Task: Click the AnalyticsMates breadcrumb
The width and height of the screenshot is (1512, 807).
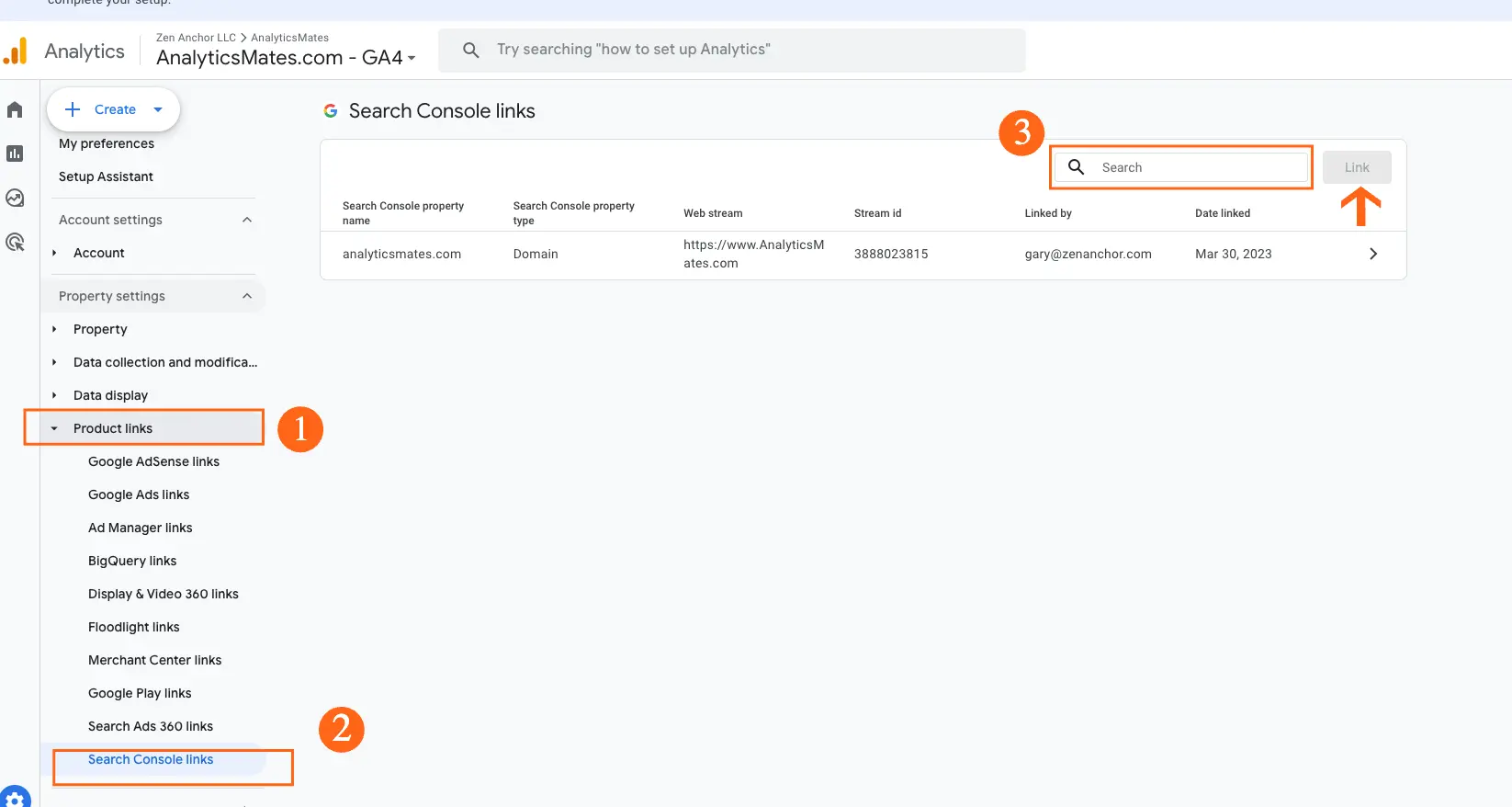Action: pos(289,38)
